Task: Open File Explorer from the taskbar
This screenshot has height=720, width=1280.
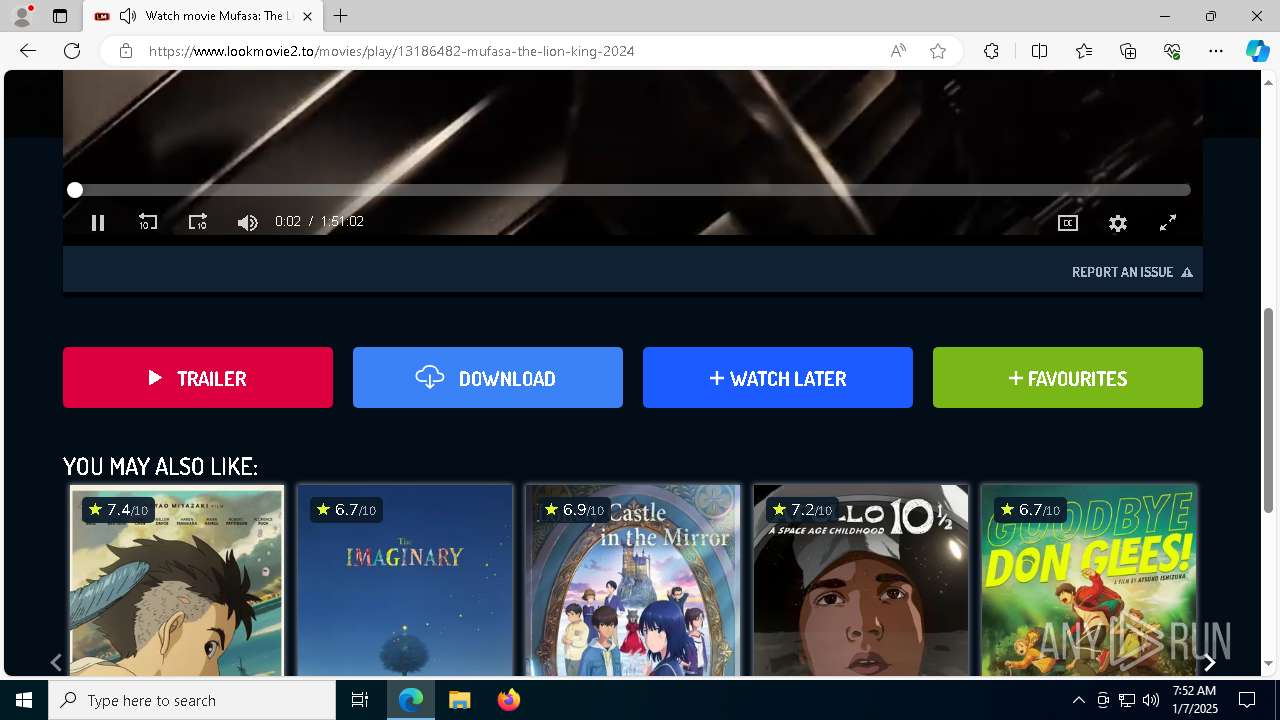Action: (x=459, y=700)
